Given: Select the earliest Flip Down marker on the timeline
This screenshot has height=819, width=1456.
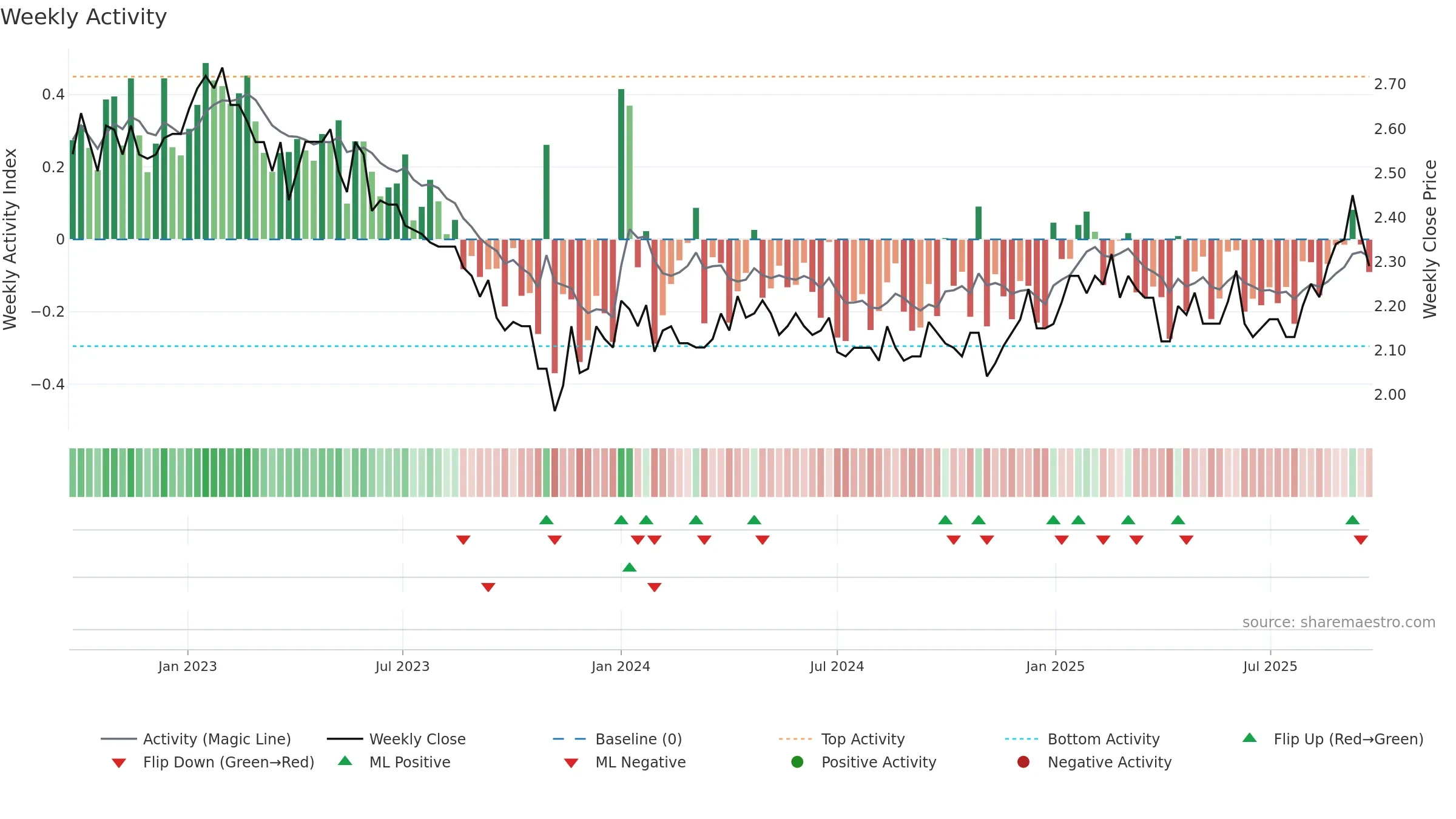Looking at the screenshot, I should 463,540.
